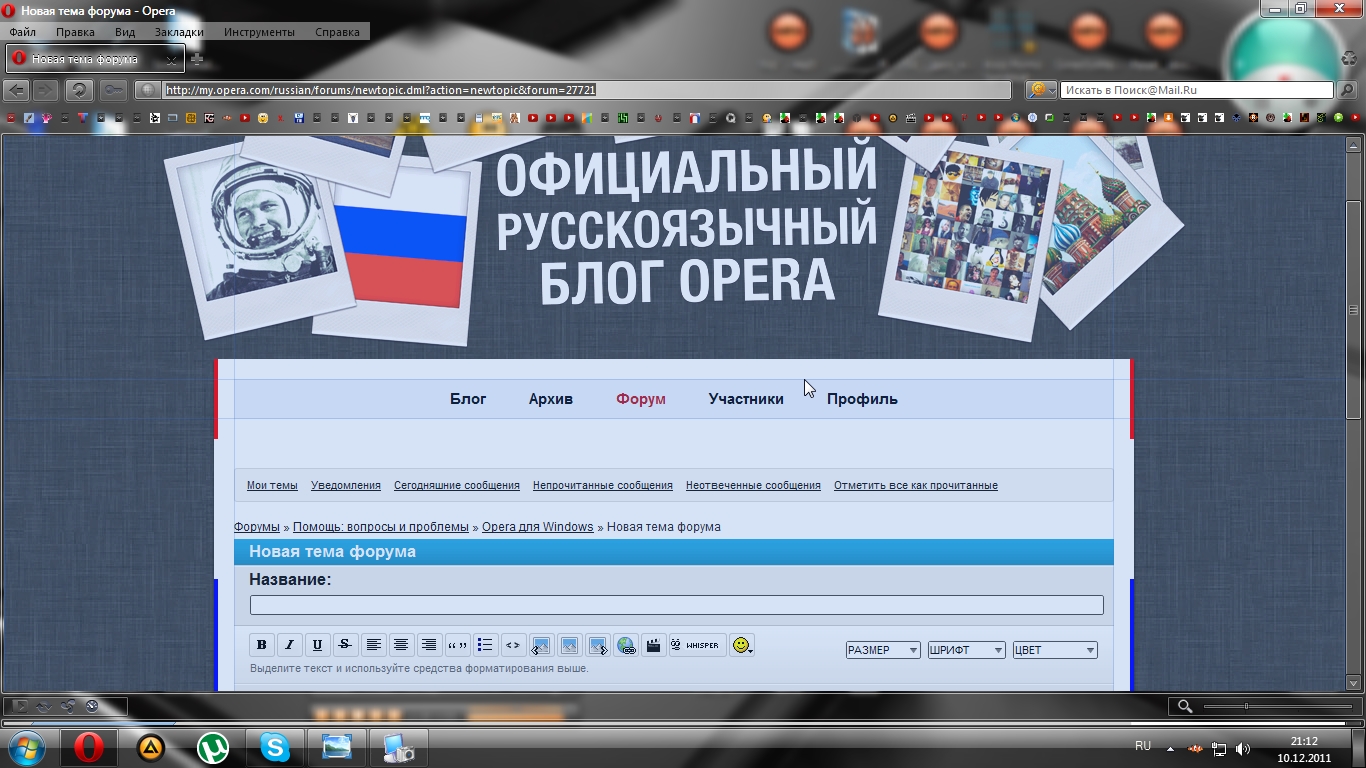The height and width of the screenshot is (768, 1366).
Task: Go back with the browser back arrow
Action: pos(16,90)
